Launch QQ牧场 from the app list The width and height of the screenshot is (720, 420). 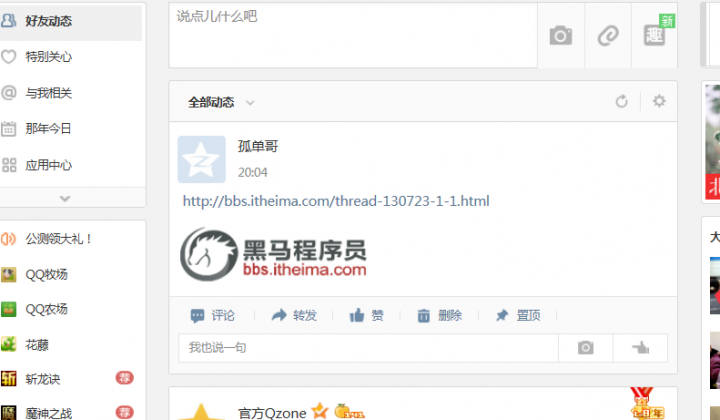pyautogui.click(x=35, y=274)
